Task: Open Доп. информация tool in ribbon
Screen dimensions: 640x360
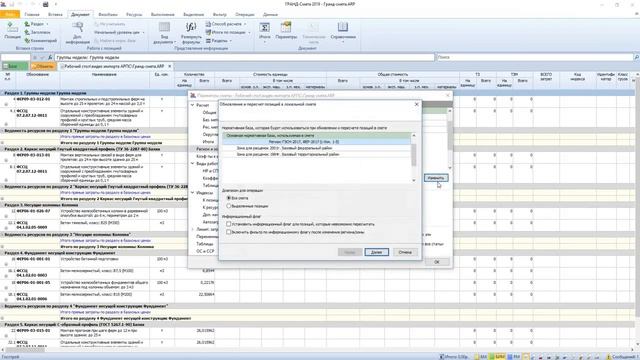Action: [x=78, y=33]
